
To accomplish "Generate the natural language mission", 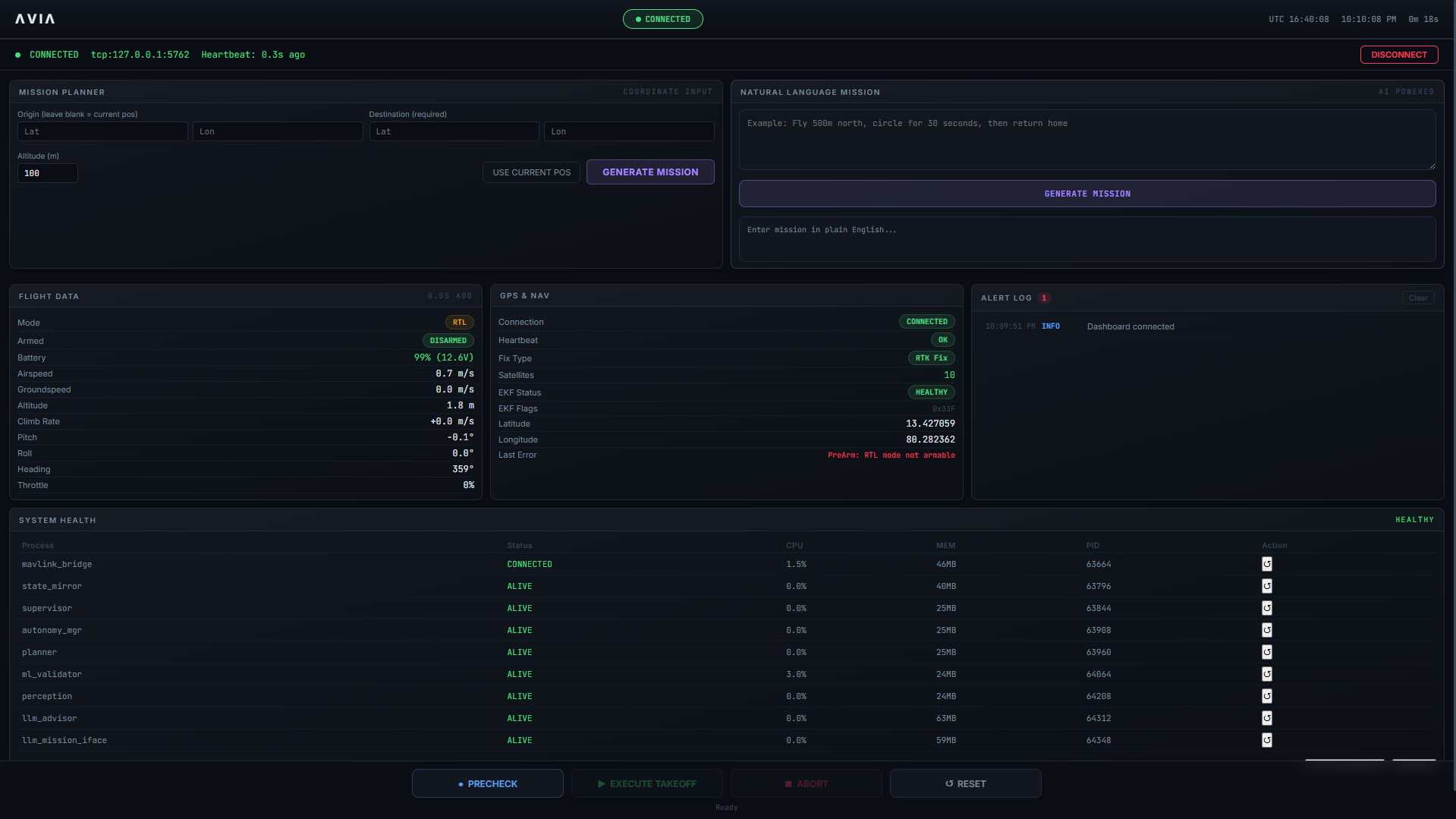I will tap(1086, 194).
